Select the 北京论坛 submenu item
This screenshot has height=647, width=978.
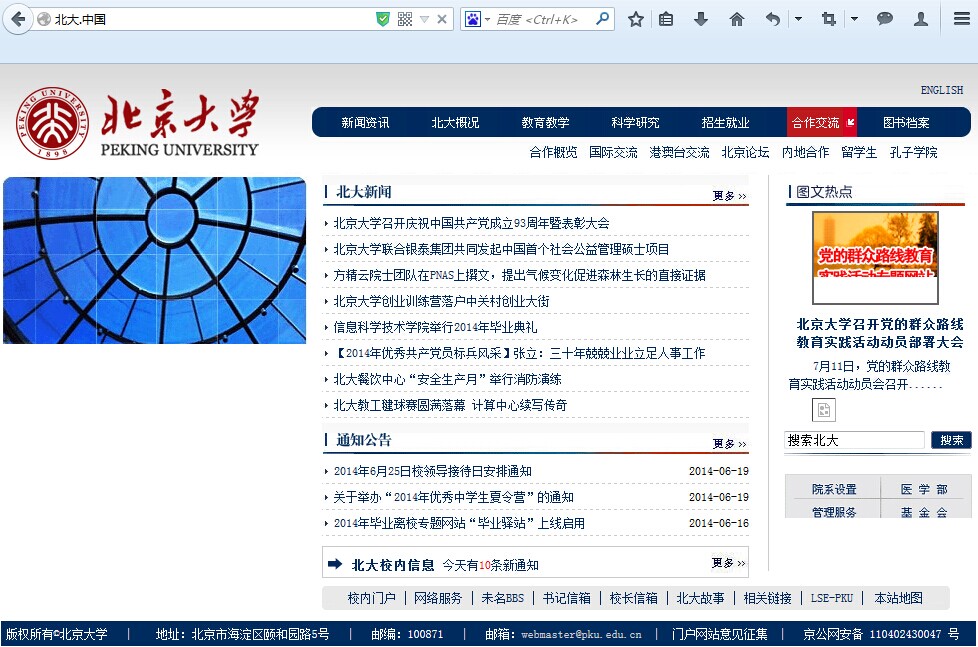click(745, 152)
